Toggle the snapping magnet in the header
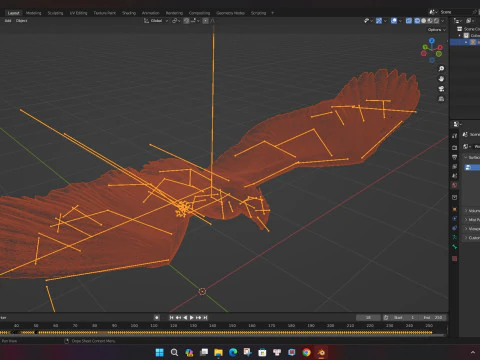480x360 pixels. point(186,21)
